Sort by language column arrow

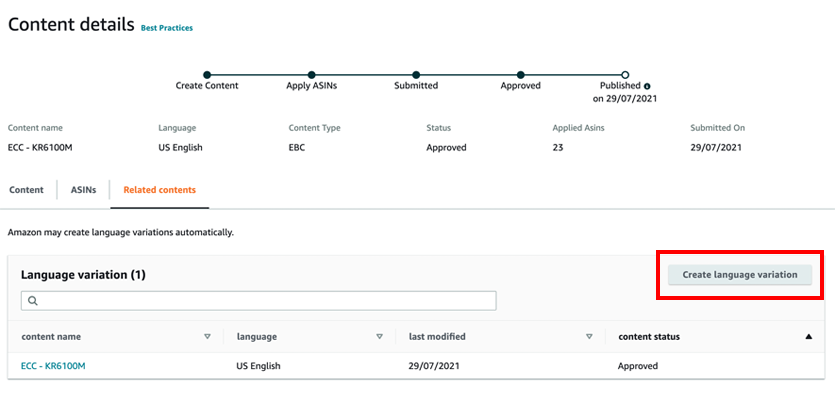379,337
